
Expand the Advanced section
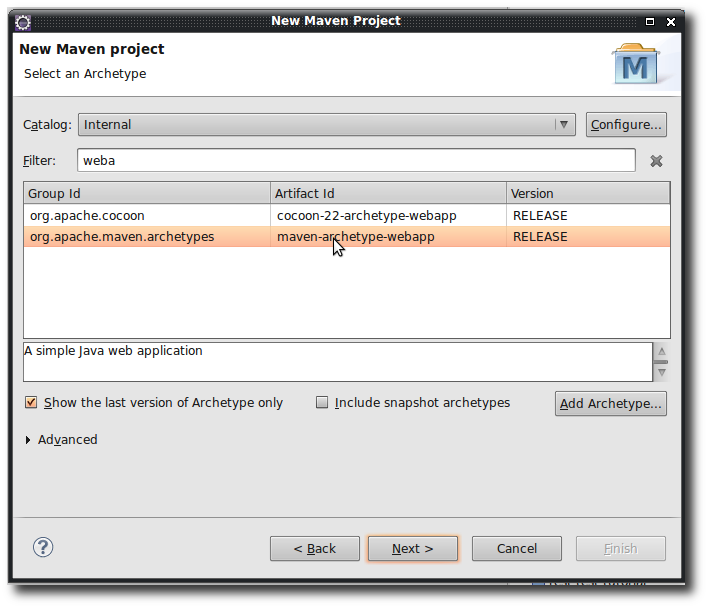(28, 440)
